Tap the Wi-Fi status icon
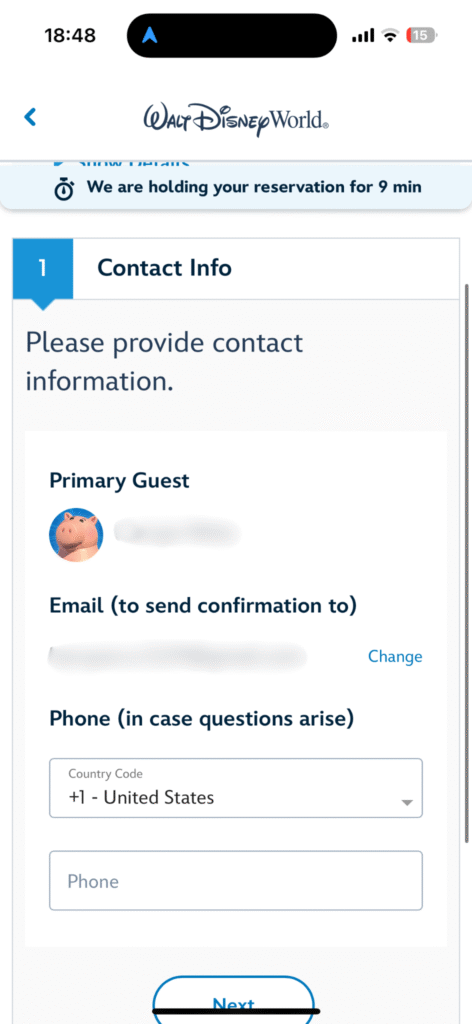 pyautogui.click(x=390, y=35)
